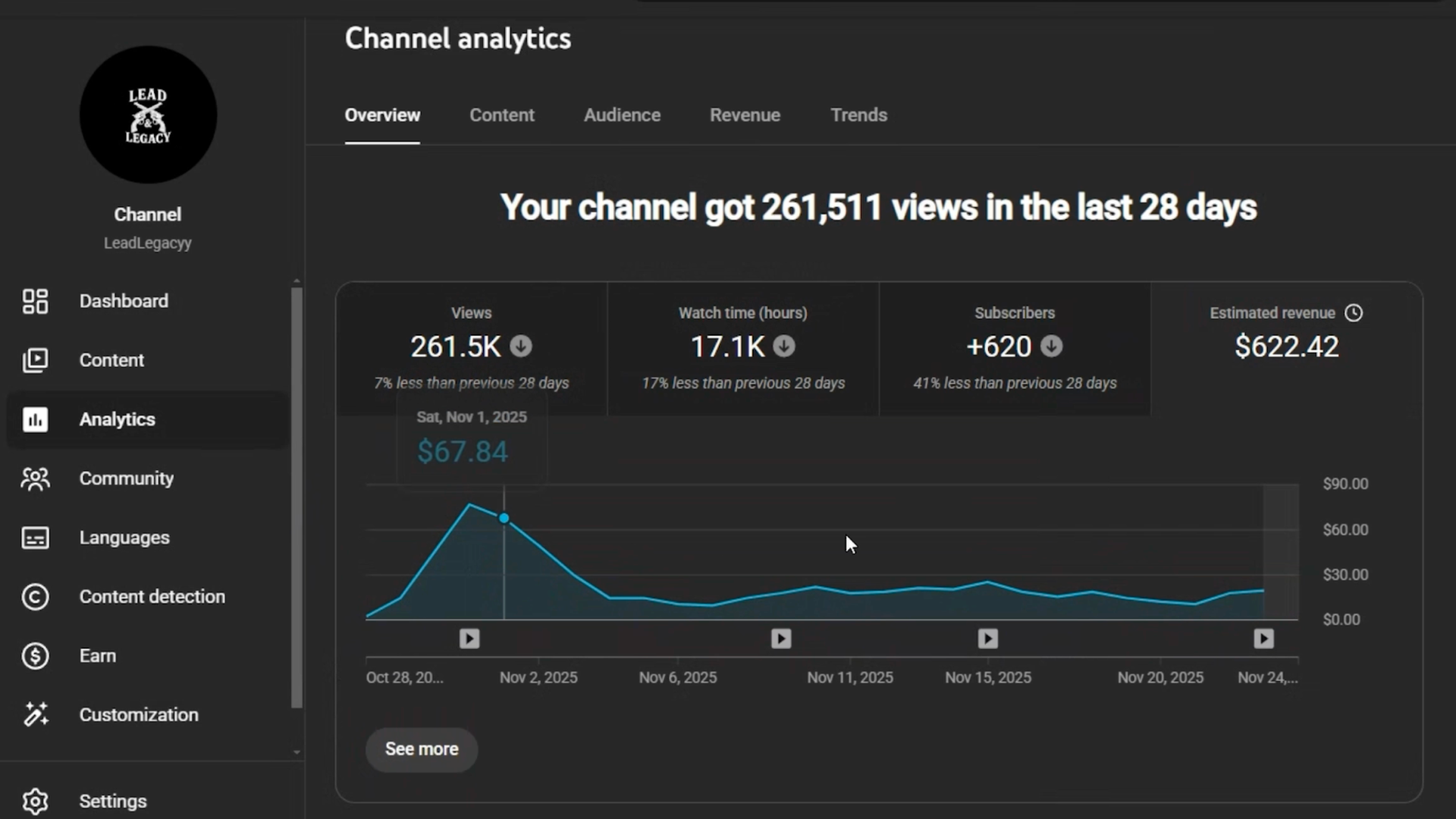Click the video marker at Nov 24 on chart

tap(1263, 639)
